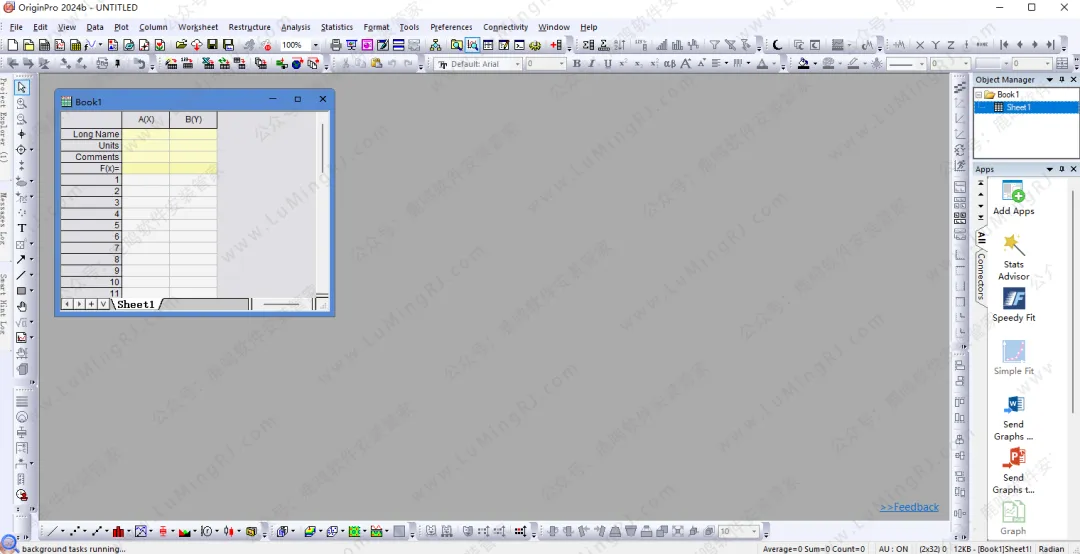The height and width of the screenshot is (554, 1080).
Task: Launch the Speedy Fit app
Action: coord(1013,304)
